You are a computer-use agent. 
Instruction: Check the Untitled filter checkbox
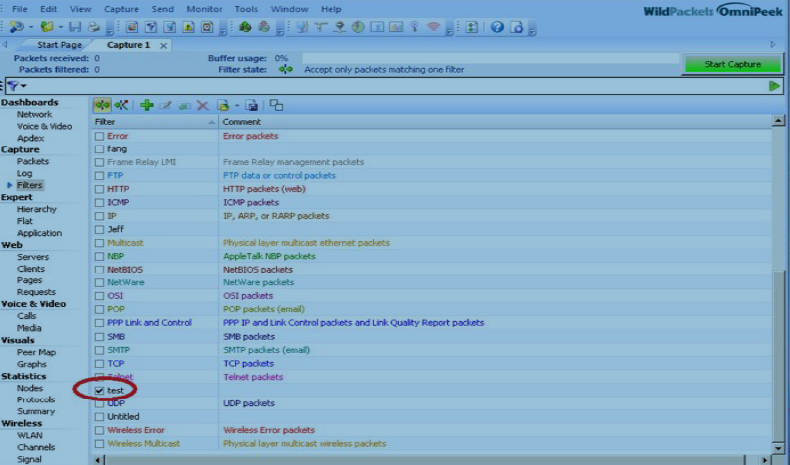click(99, 417)
